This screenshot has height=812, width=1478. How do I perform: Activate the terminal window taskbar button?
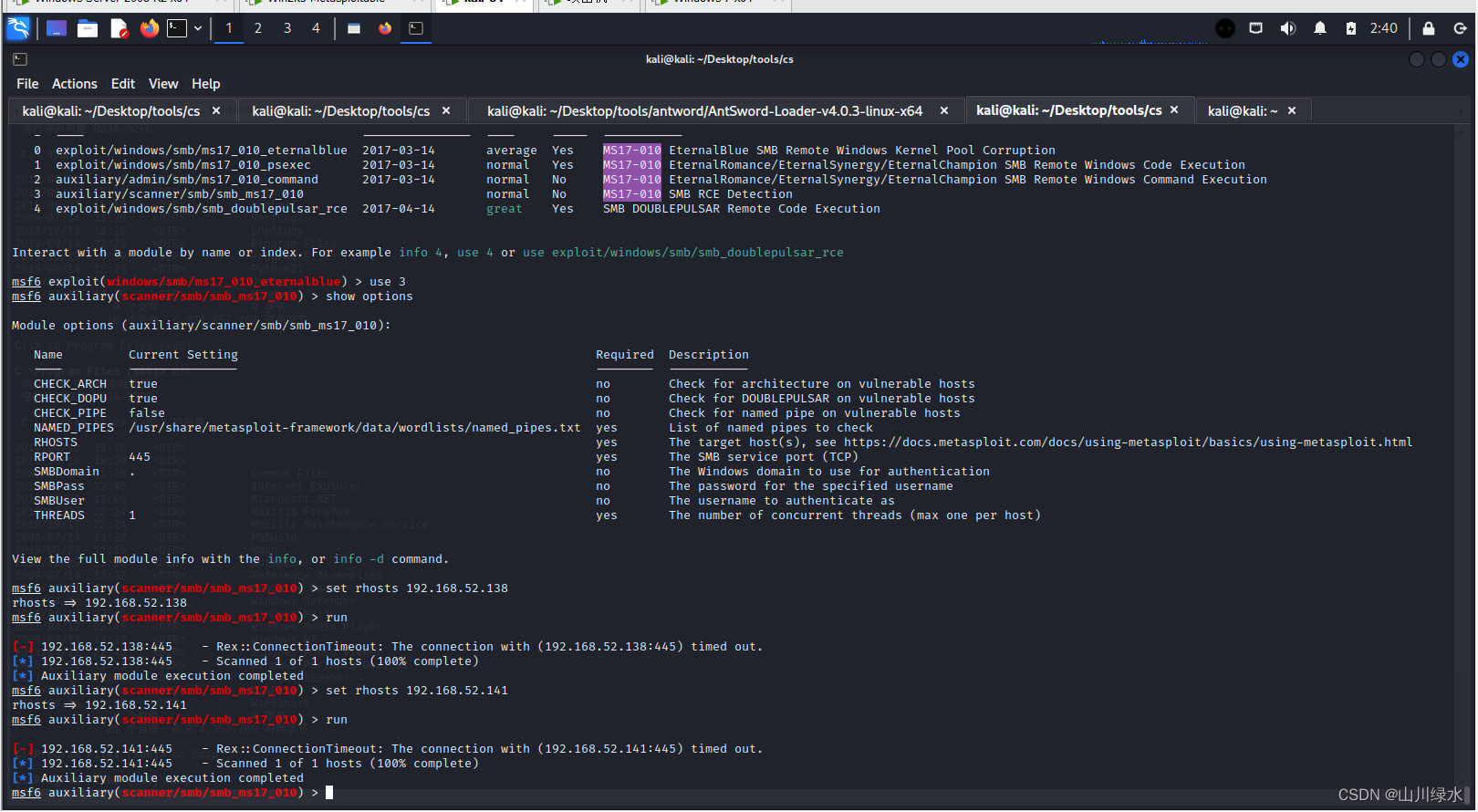(x=416, y=28)
